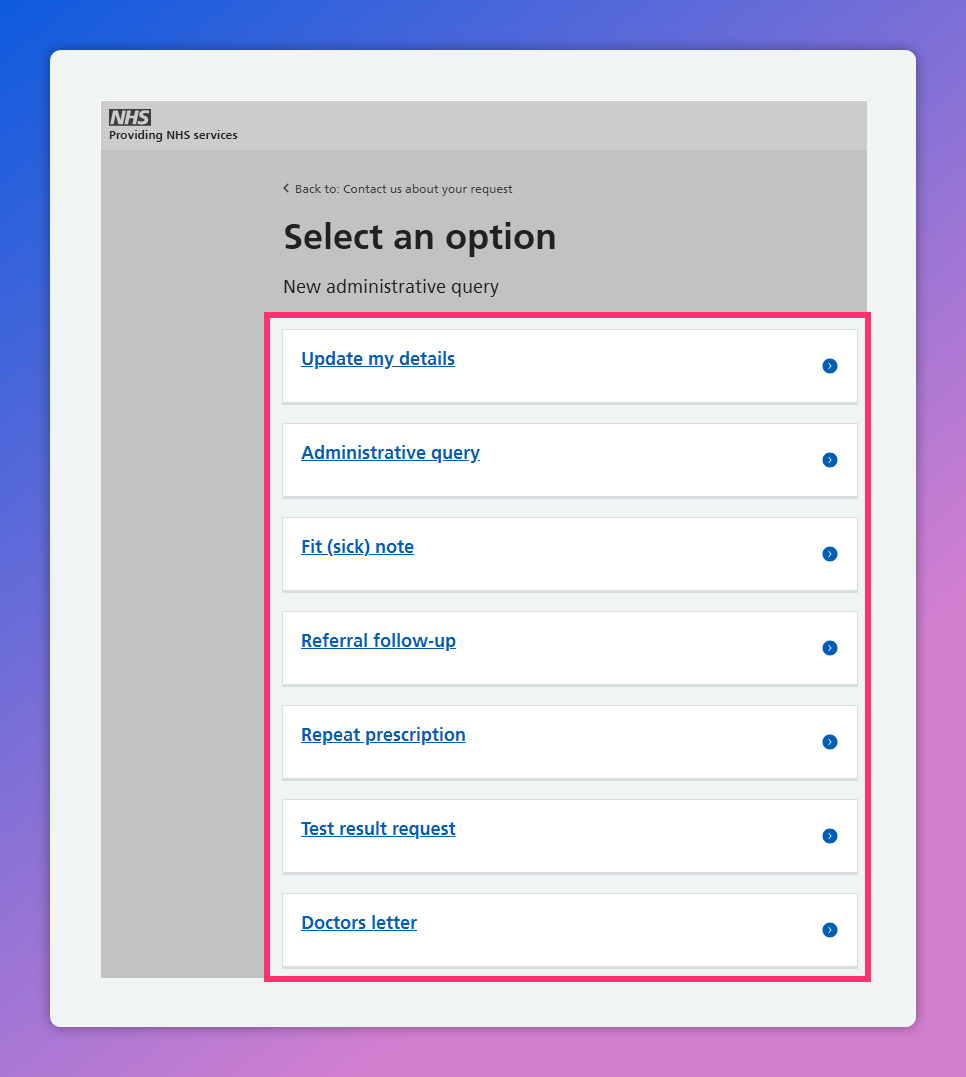Click the New administrative query subtitle
The width and height of the screenshot is (966, 1077).
point(391,287)
